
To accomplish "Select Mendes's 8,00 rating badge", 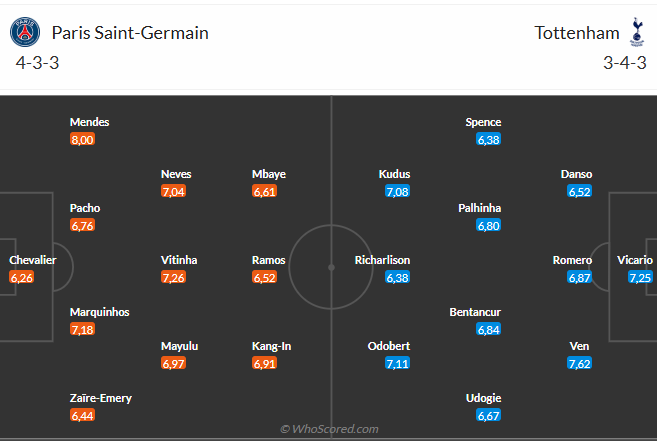I will click(82, 140).
